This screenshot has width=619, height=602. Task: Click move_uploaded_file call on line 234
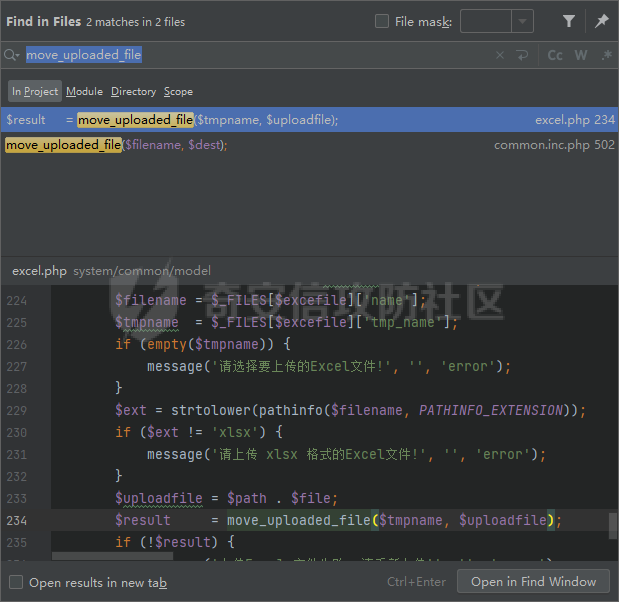tap(299, 520)
